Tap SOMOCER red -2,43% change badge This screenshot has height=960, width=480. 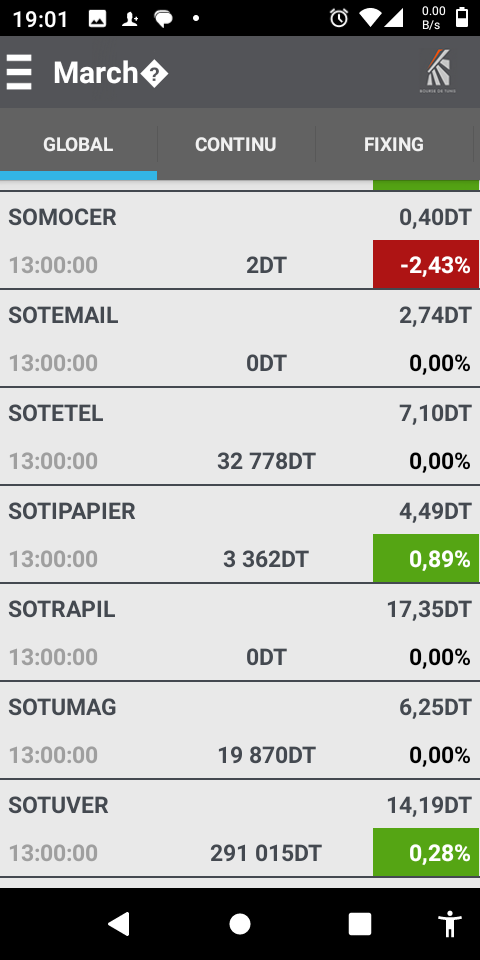(x=426, y=264)
